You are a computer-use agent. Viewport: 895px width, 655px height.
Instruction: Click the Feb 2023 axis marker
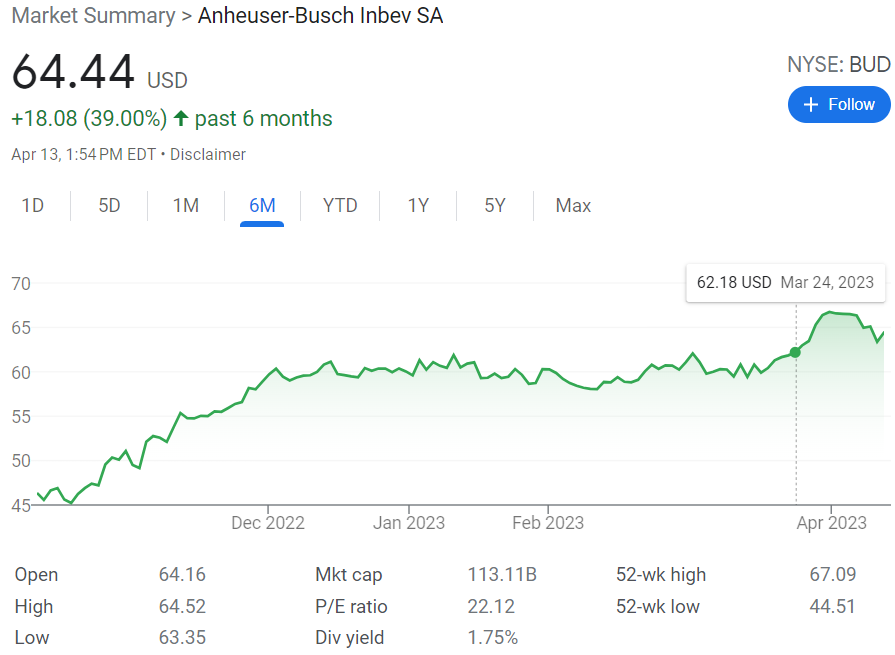pos(548,523)
